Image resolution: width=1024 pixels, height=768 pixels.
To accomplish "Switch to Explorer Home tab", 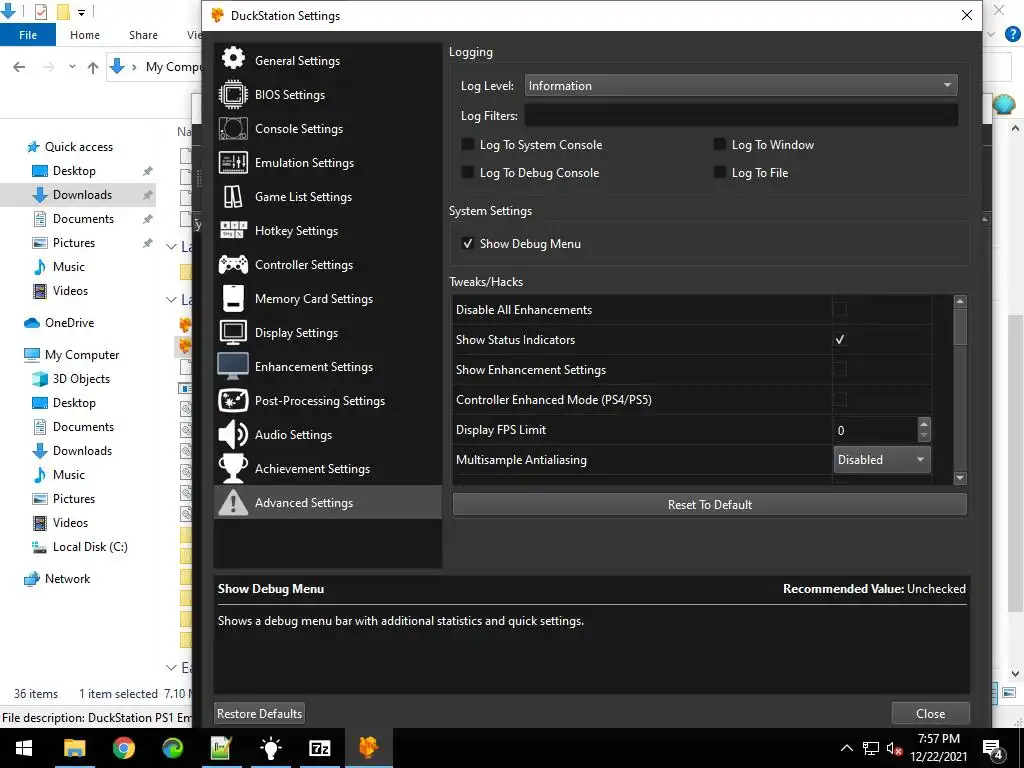I will tap(85, 35).
